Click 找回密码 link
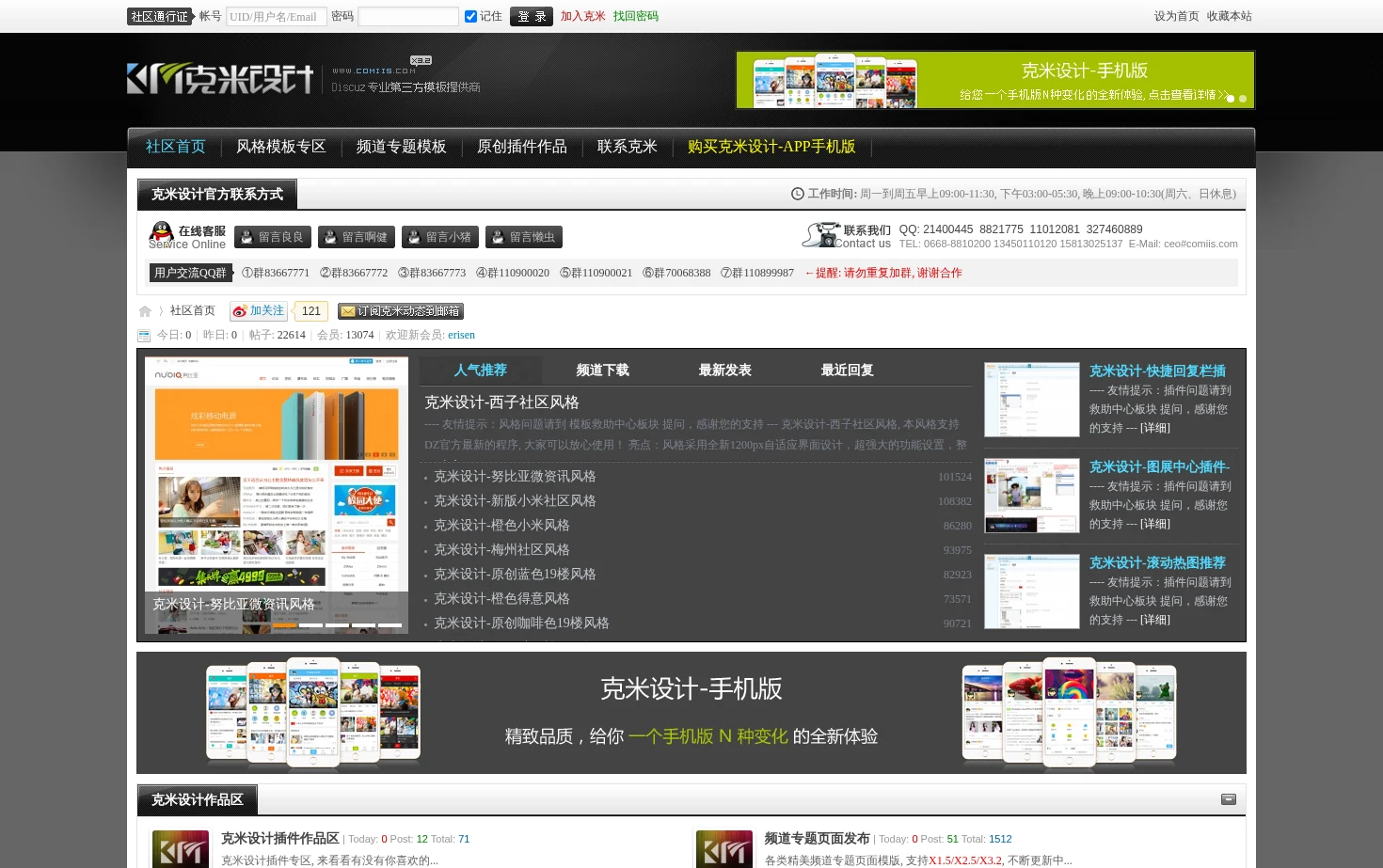 [x=636, y=17]
